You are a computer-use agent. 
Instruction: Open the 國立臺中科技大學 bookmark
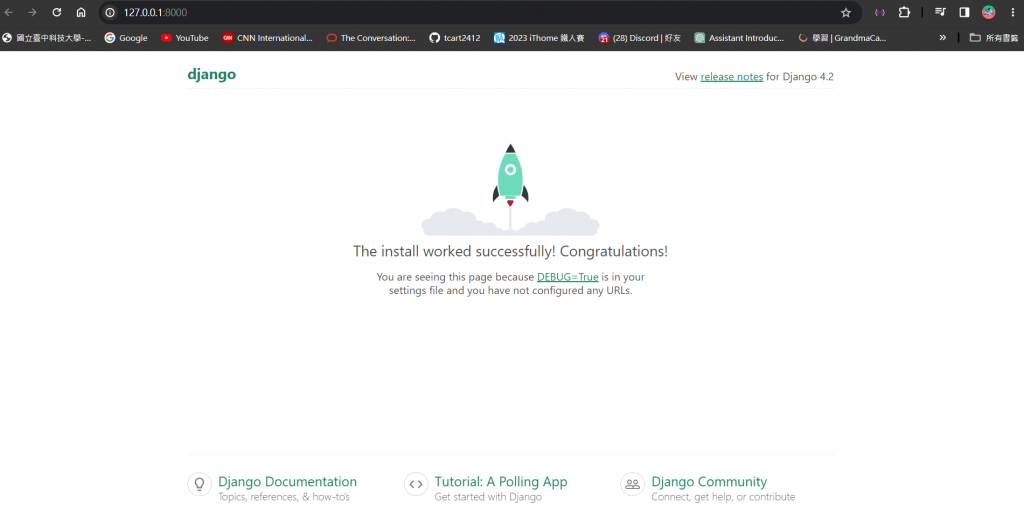pos(46,38)
